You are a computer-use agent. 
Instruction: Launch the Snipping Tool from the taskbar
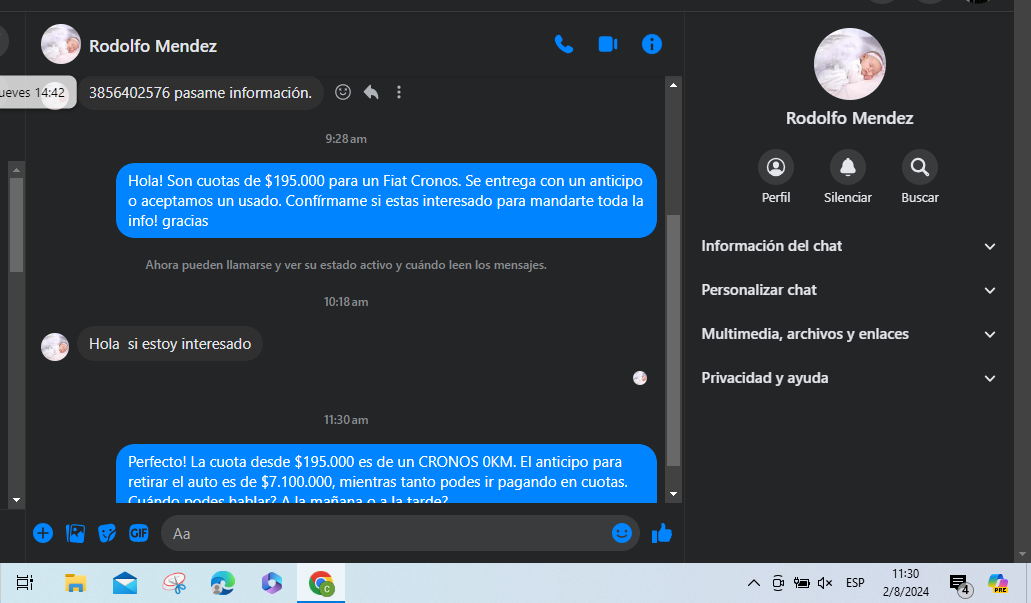coord(174,583)
